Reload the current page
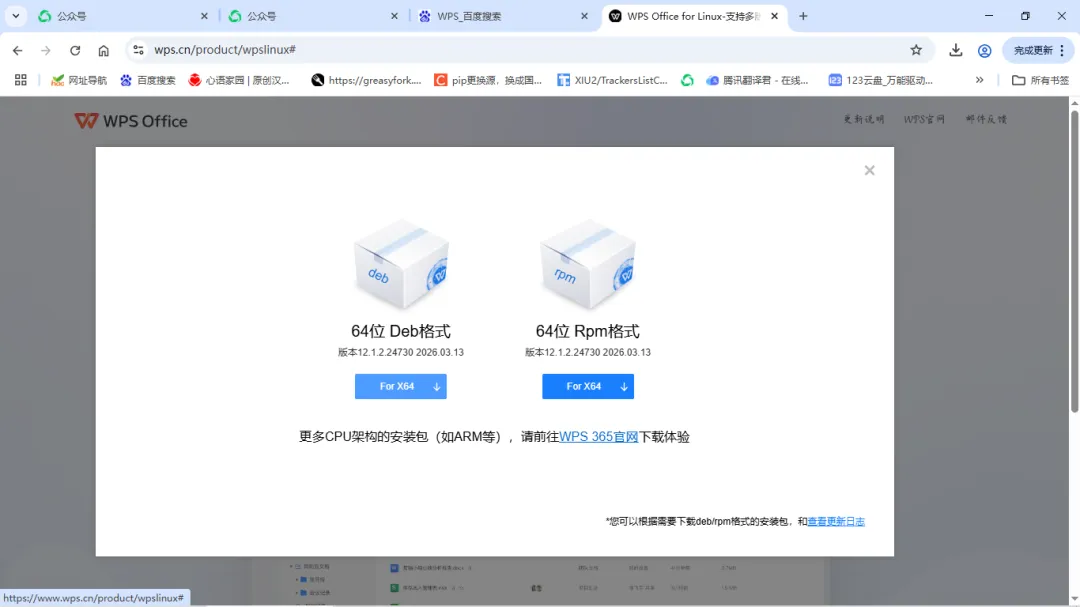 pos(75,50)
